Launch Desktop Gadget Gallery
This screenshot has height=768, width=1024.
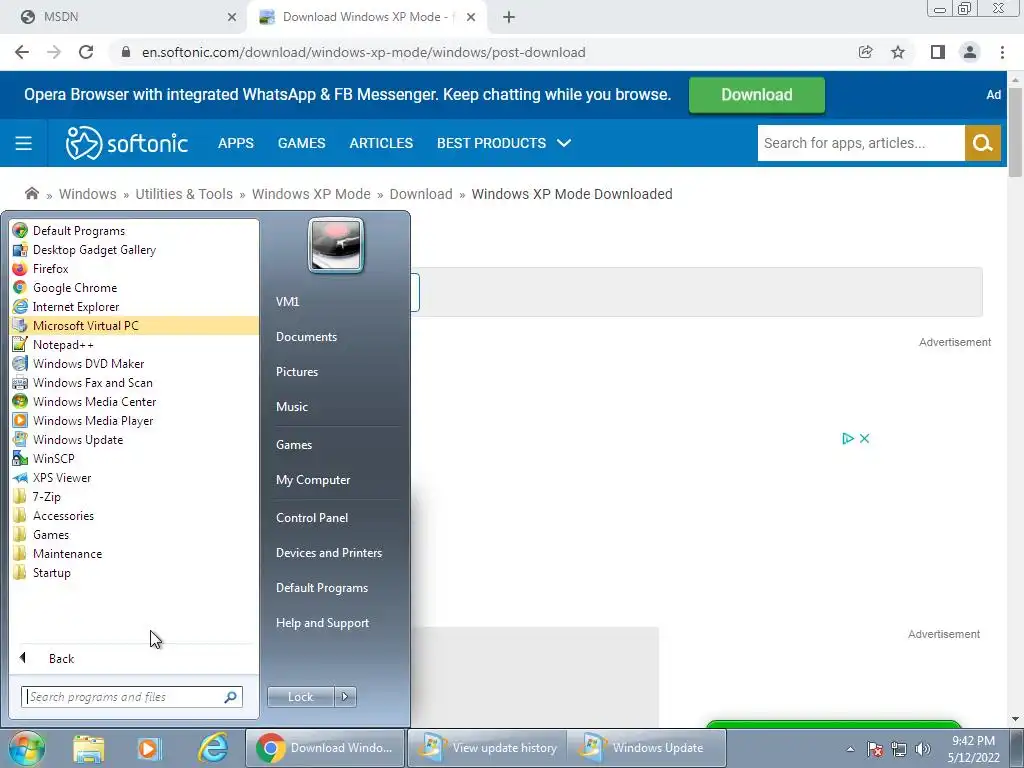click(134, 249)
